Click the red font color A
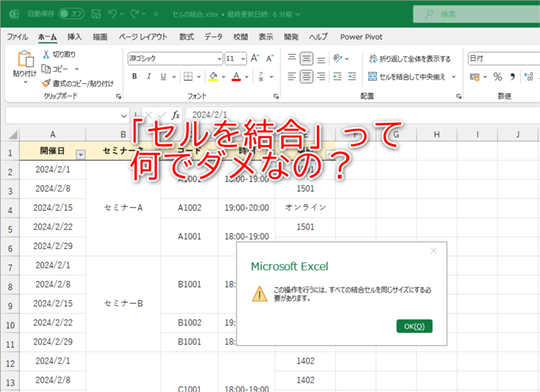This screenshot has height=392, width=540. (236, 76)
